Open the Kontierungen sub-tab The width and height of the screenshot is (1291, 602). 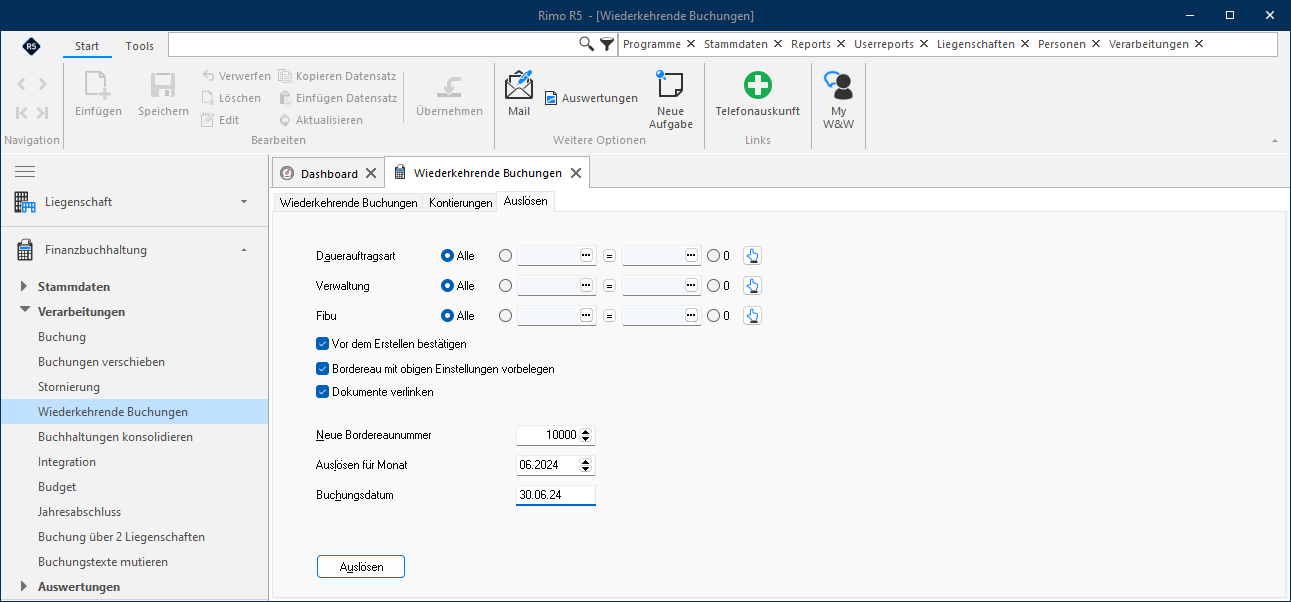pos(461,203)
